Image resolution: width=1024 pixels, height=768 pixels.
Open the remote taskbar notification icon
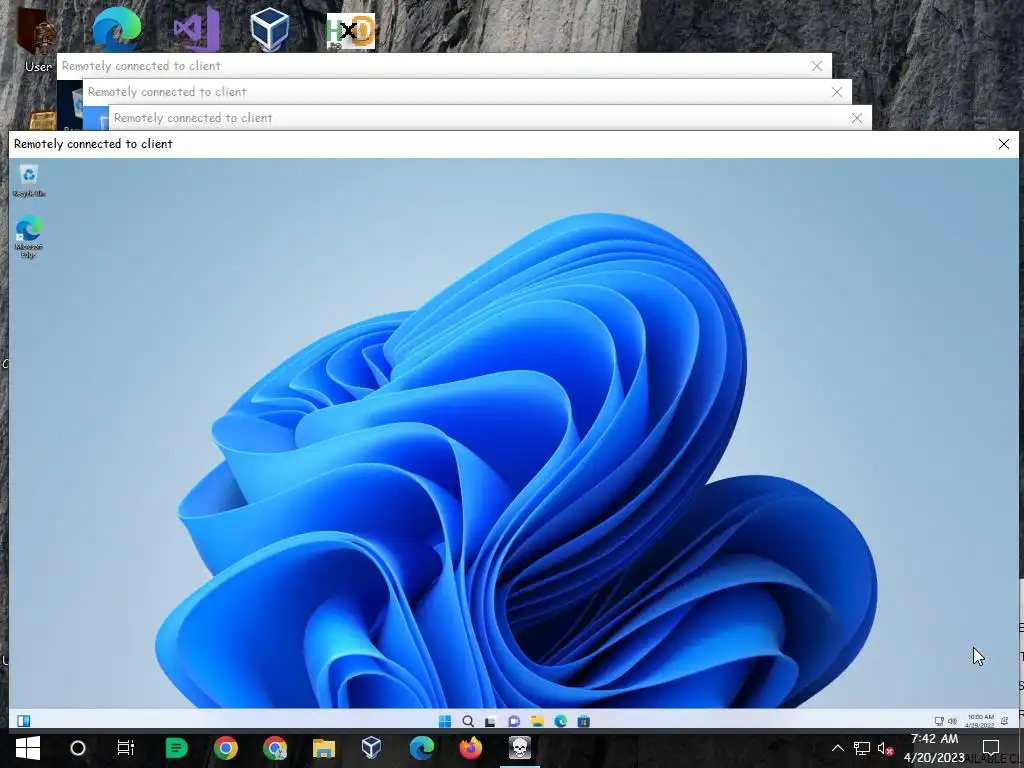point(1004,721)
